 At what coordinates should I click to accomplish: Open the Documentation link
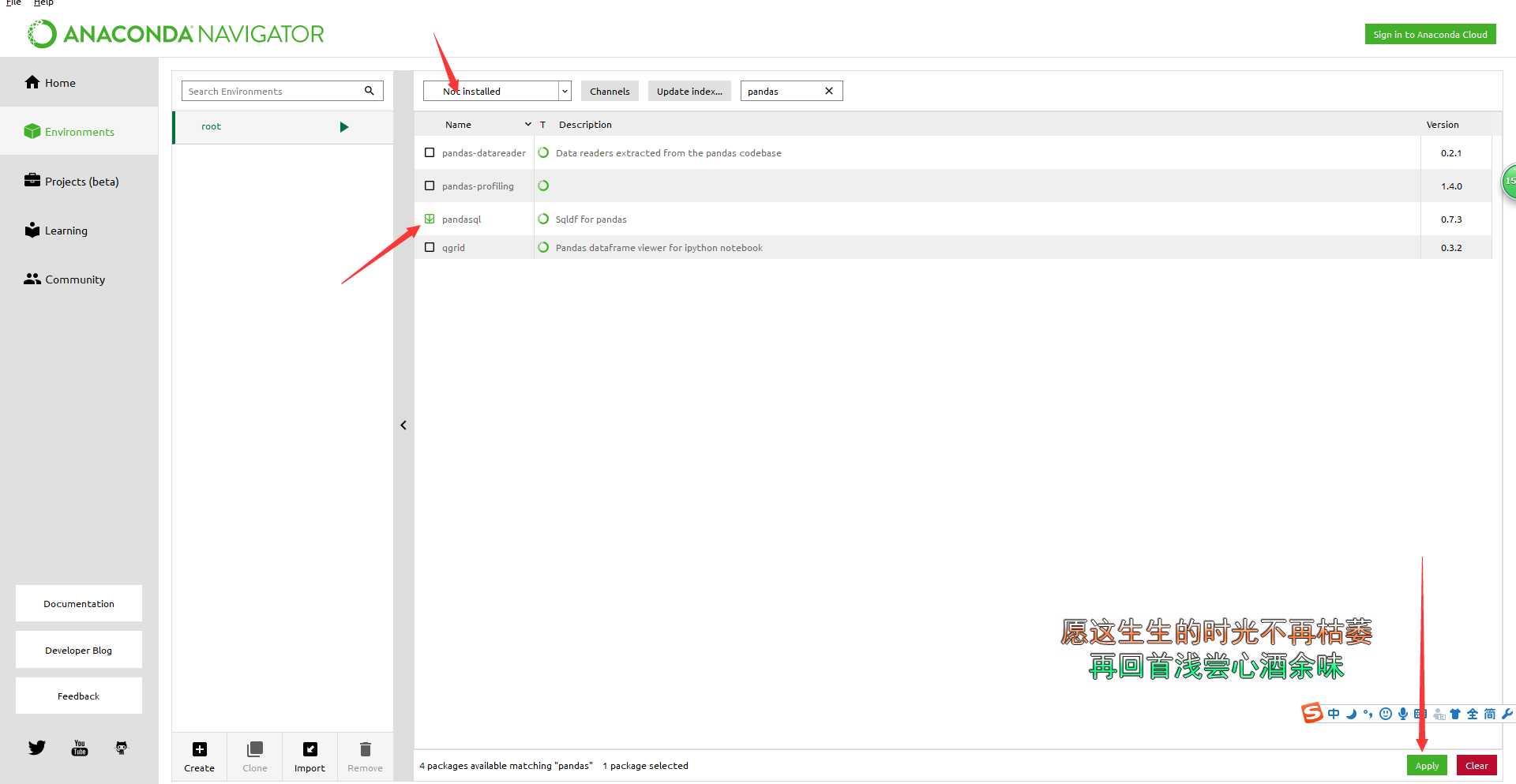pyautogui.click(x=79, y=603)
